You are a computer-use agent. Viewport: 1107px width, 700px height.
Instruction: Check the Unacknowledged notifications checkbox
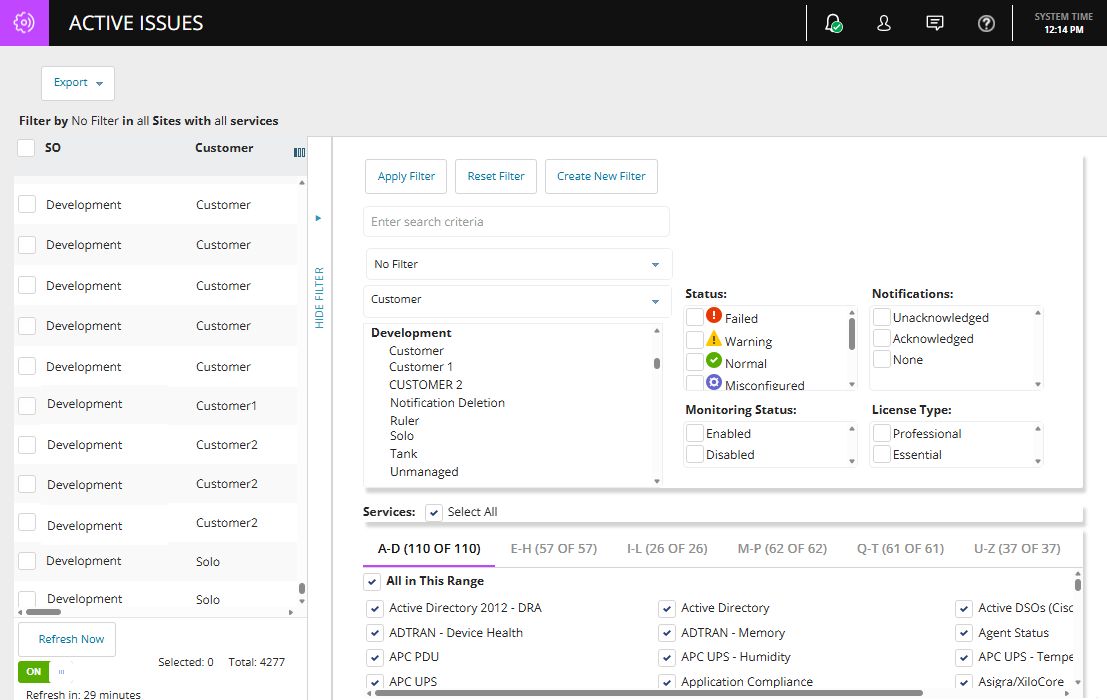pos(882,317)
